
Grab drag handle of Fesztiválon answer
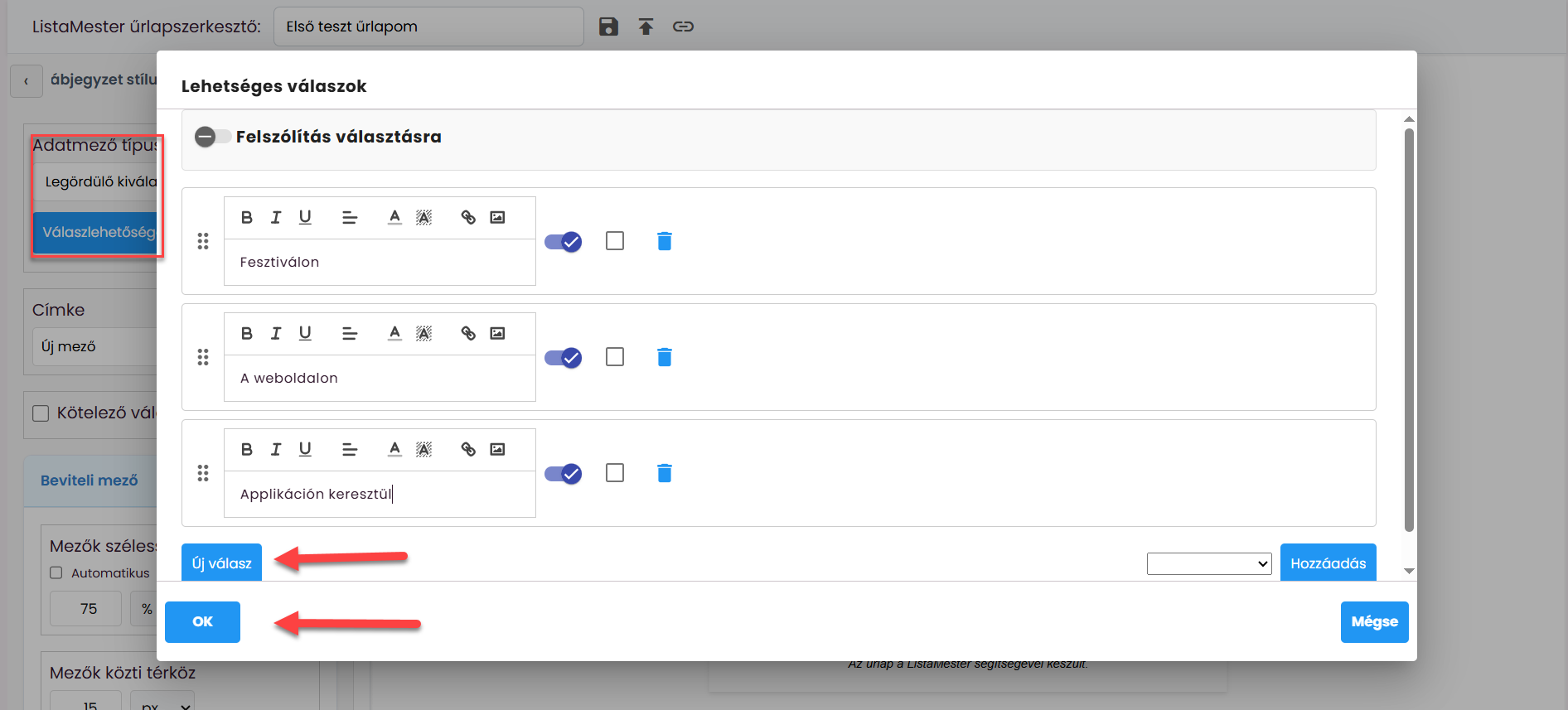(x=203, y=241)
